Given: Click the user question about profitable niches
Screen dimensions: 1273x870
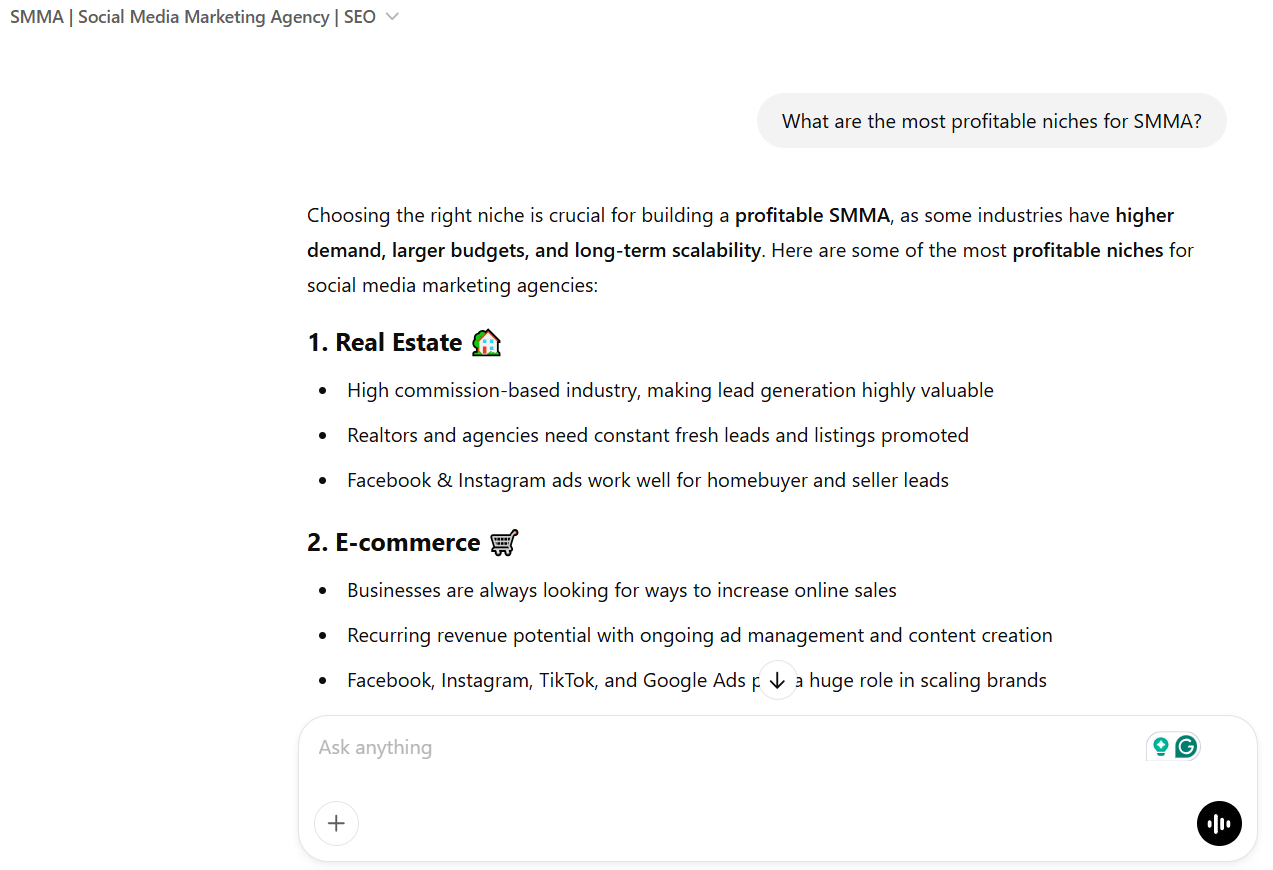Looking at the screenshot, I should [x=991, y=121].
